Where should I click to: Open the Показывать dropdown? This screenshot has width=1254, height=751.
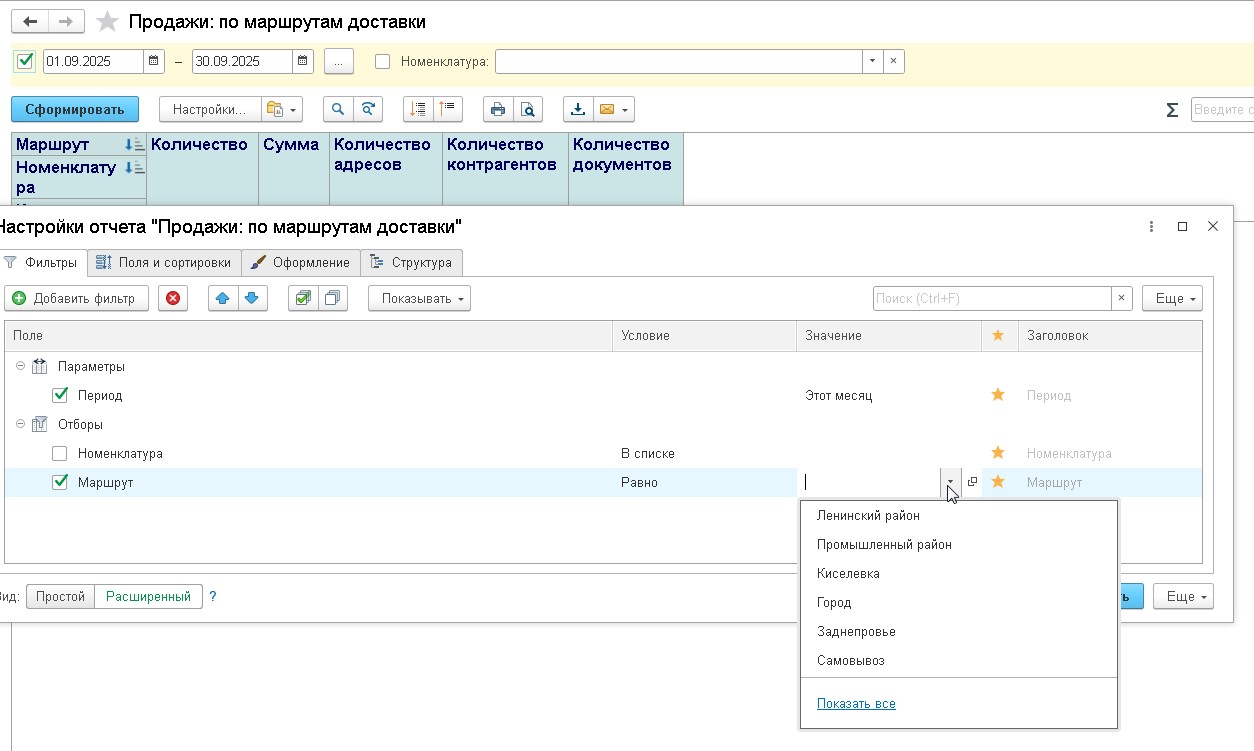click(x=419, y=298)
